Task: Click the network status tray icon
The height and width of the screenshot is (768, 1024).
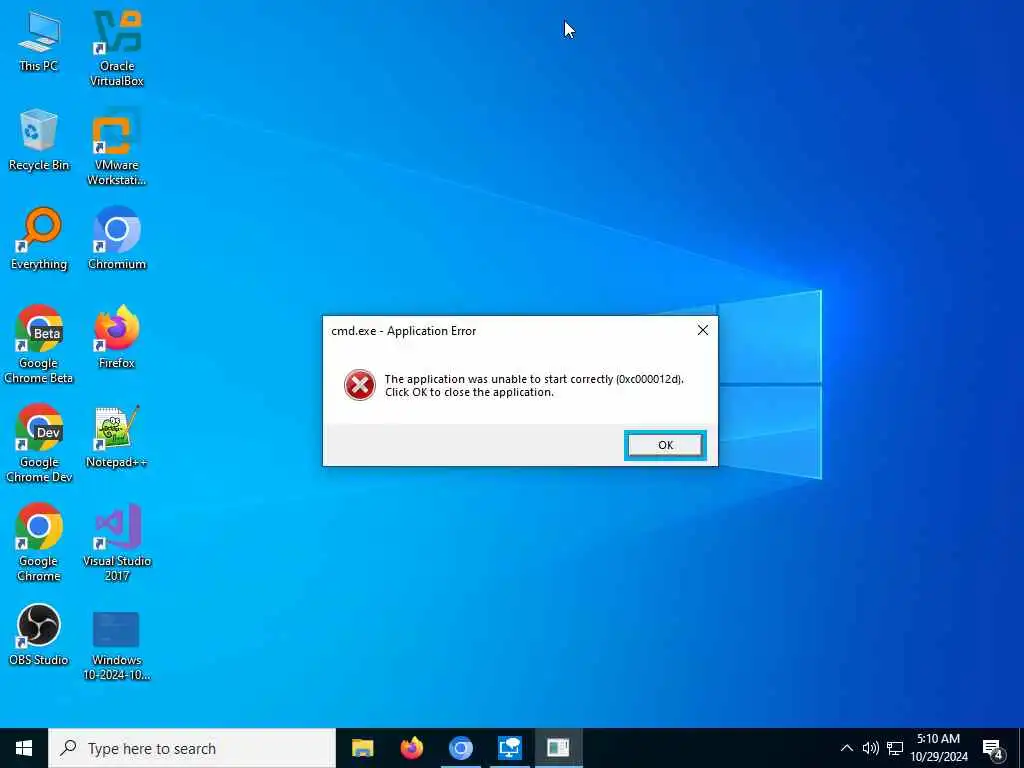Action: 895,748
